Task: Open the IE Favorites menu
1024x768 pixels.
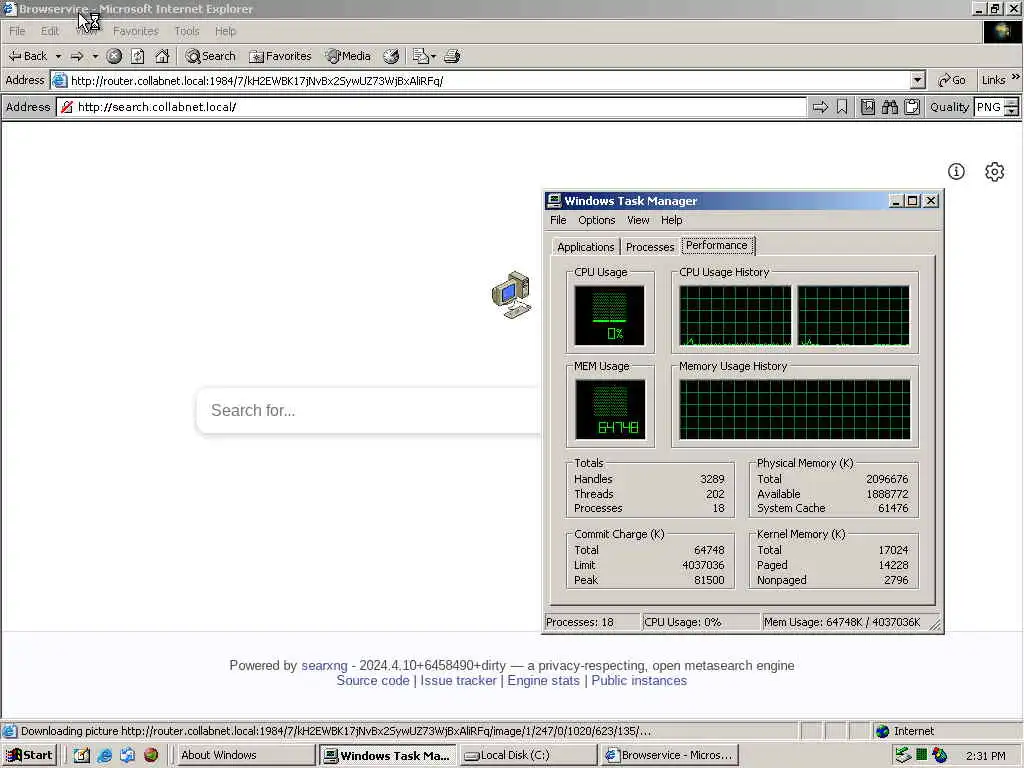Action: point(136,31)
